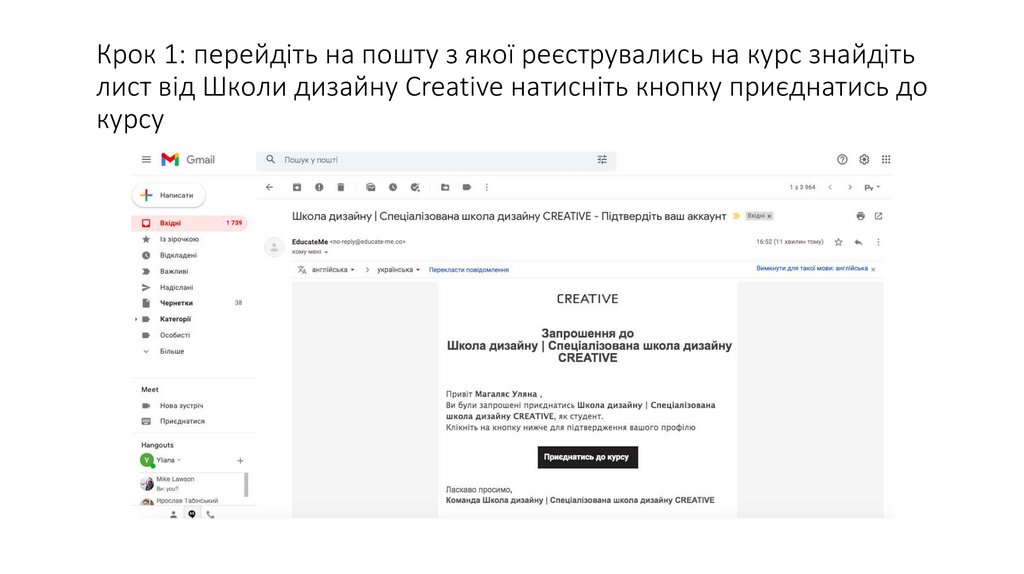Expand the 'Більше' section in sidebar
1024x574 pixels.
click(171, 351)
